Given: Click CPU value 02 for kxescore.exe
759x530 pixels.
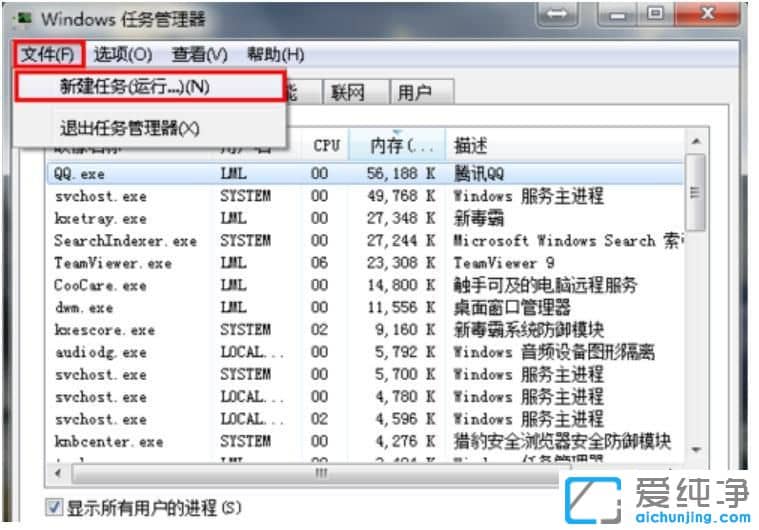Looking at the screenshot, I should (x=319, y=330).
